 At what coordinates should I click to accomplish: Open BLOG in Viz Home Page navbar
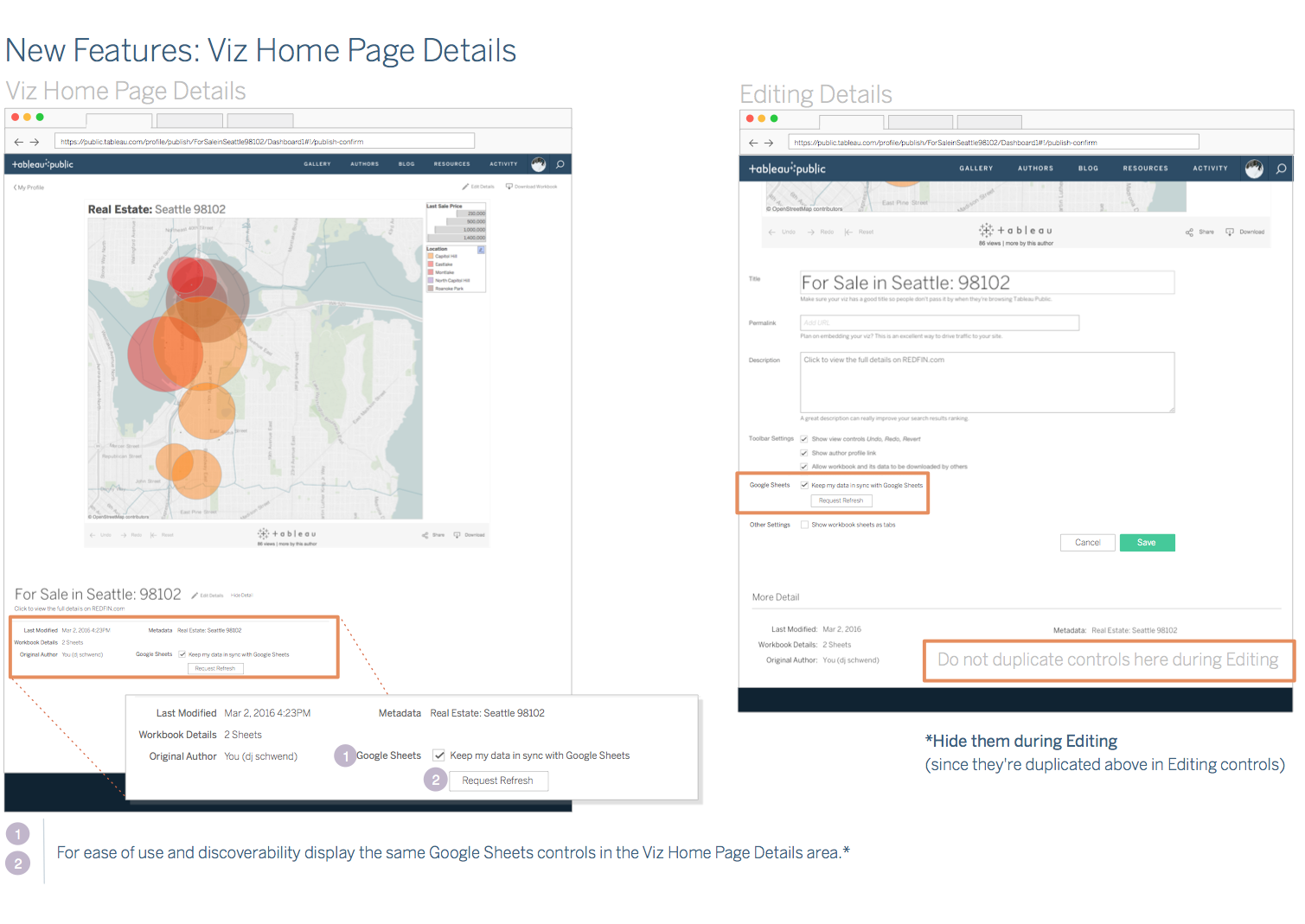point(406,164)
